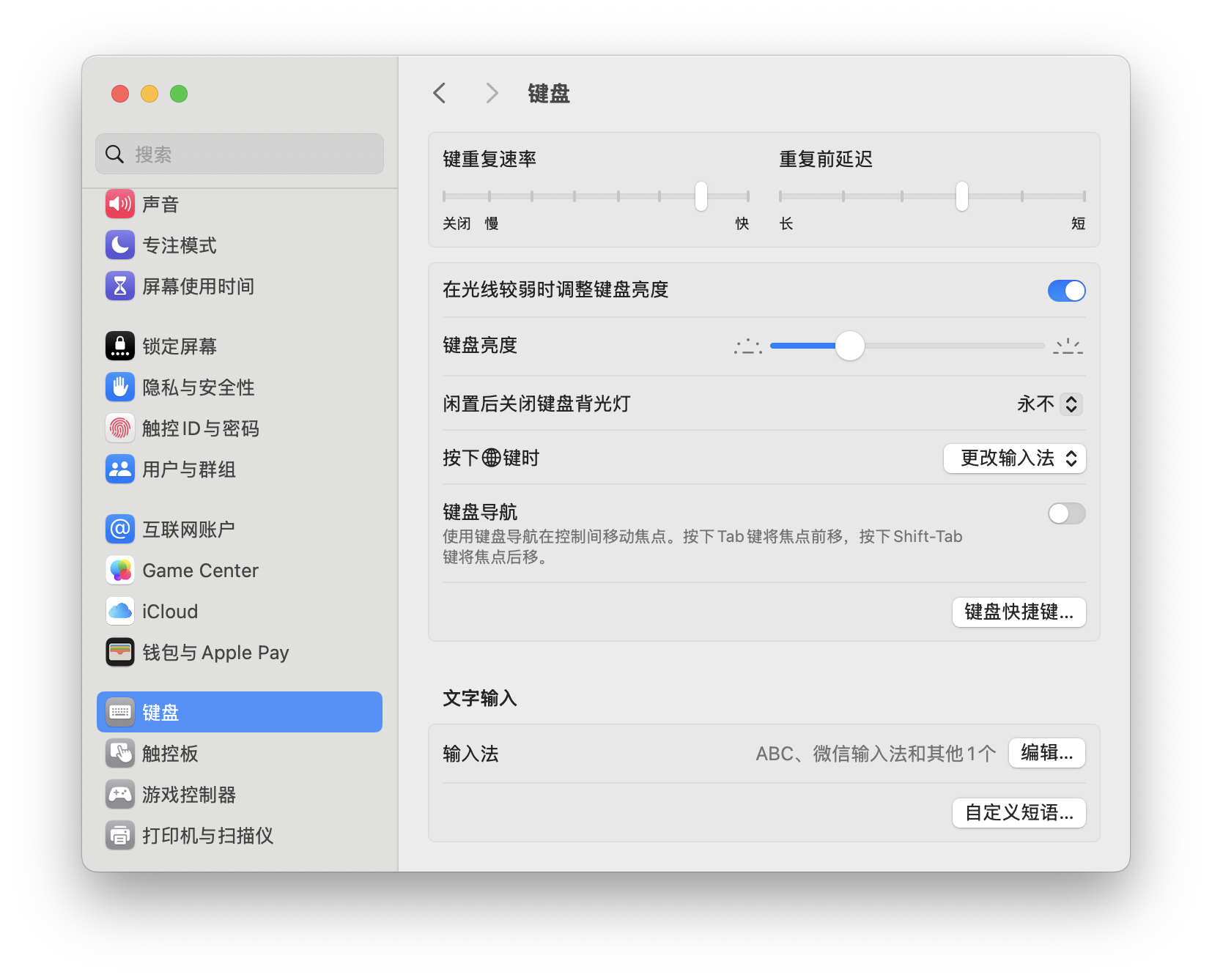Open 屏幕使用时间 settings
The width and height of the screenshot is (1212, 980).
pos(198,286)
